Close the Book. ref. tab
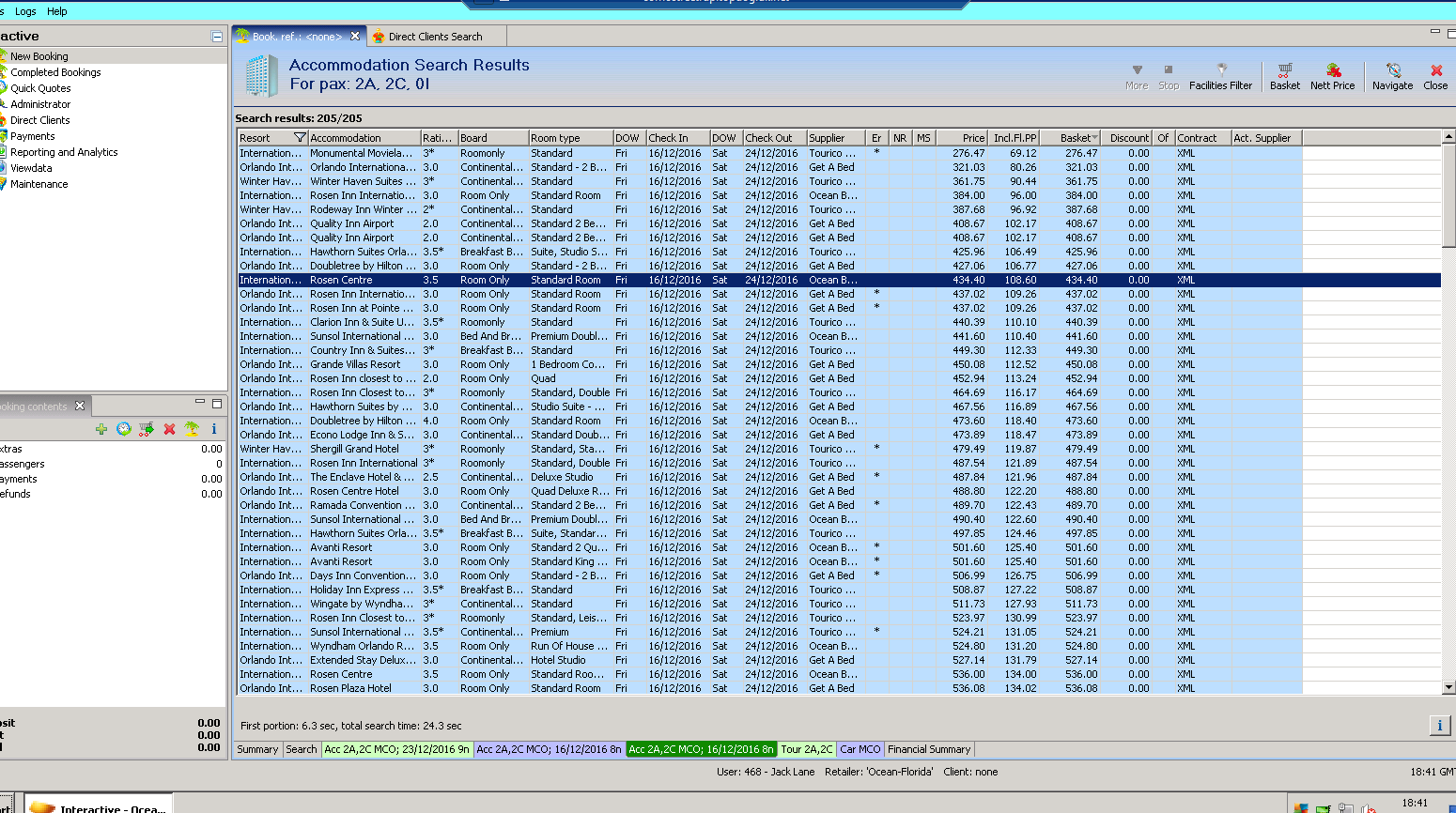The image size is (1456, 813). tap(355, 37)
